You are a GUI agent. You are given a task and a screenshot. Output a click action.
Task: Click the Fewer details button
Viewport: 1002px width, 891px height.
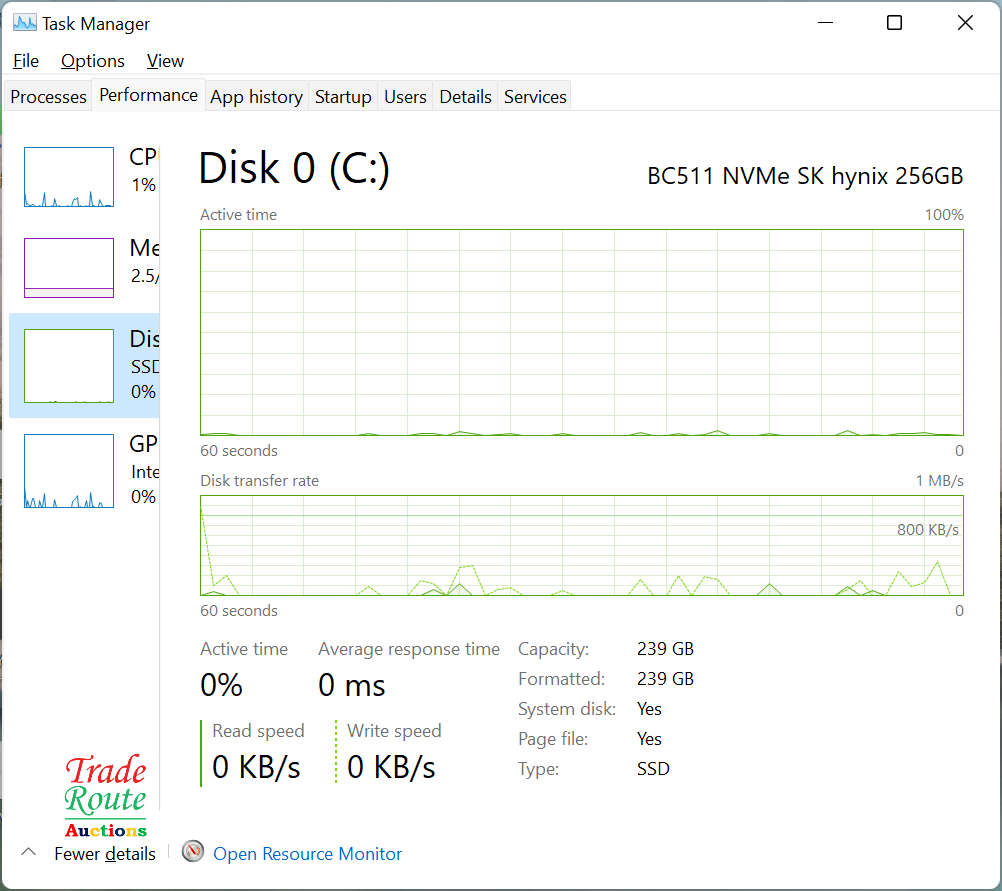(105, 854)
